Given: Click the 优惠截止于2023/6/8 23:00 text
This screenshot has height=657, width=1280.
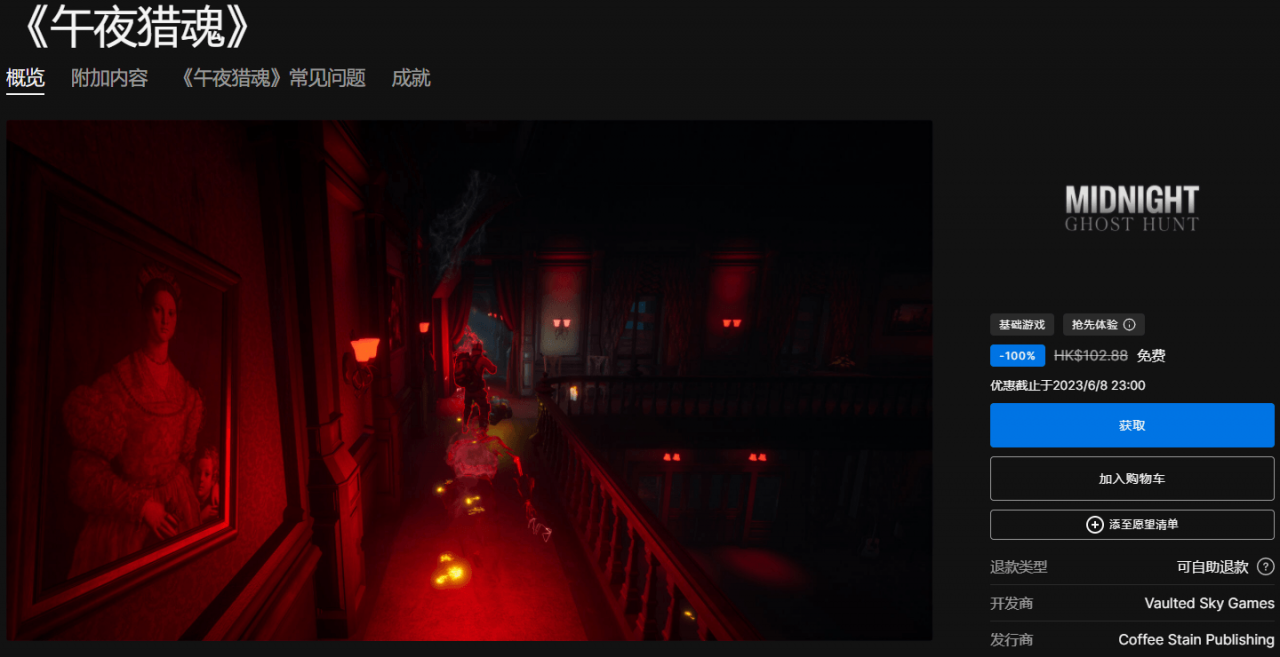Looking at the screenshot, I should [1067, 385].
